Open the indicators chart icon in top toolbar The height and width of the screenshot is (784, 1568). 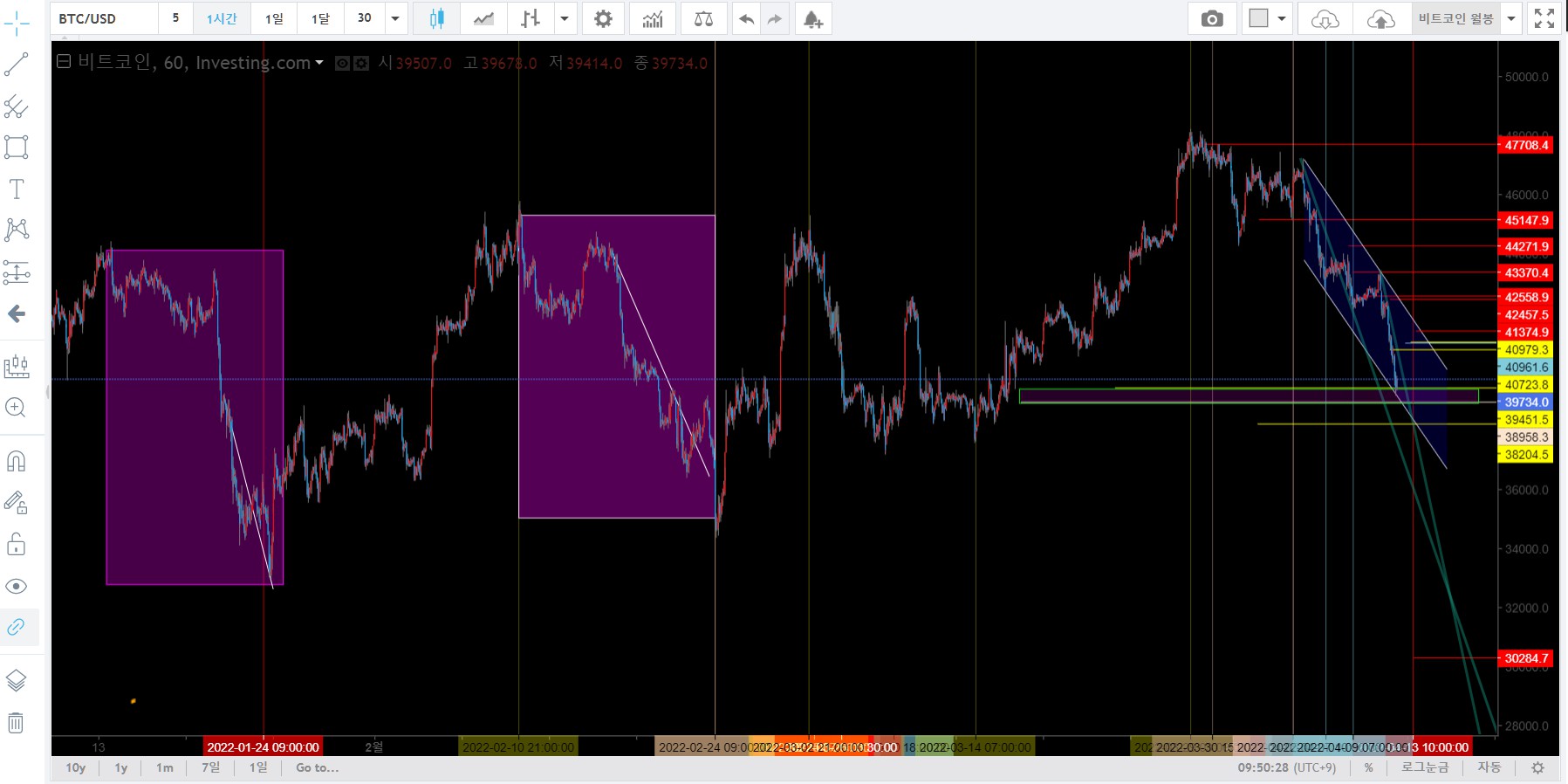click(653, 18)
